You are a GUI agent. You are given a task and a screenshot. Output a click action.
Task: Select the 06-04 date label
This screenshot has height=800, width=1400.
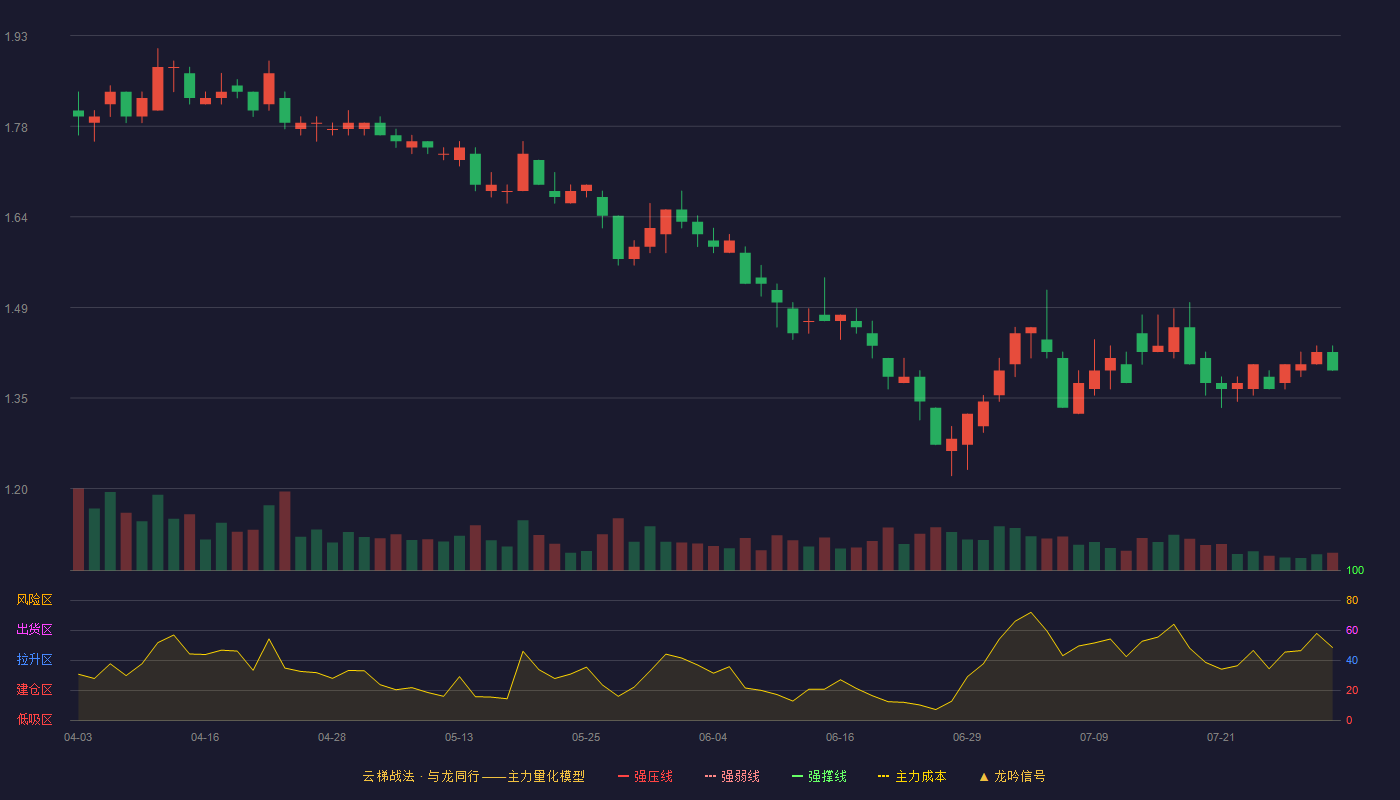713,737
